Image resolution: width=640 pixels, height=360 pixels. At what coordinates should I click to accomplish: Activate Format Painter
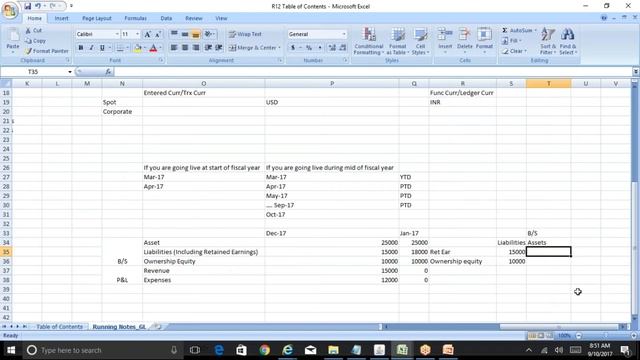tap(46, 51)
